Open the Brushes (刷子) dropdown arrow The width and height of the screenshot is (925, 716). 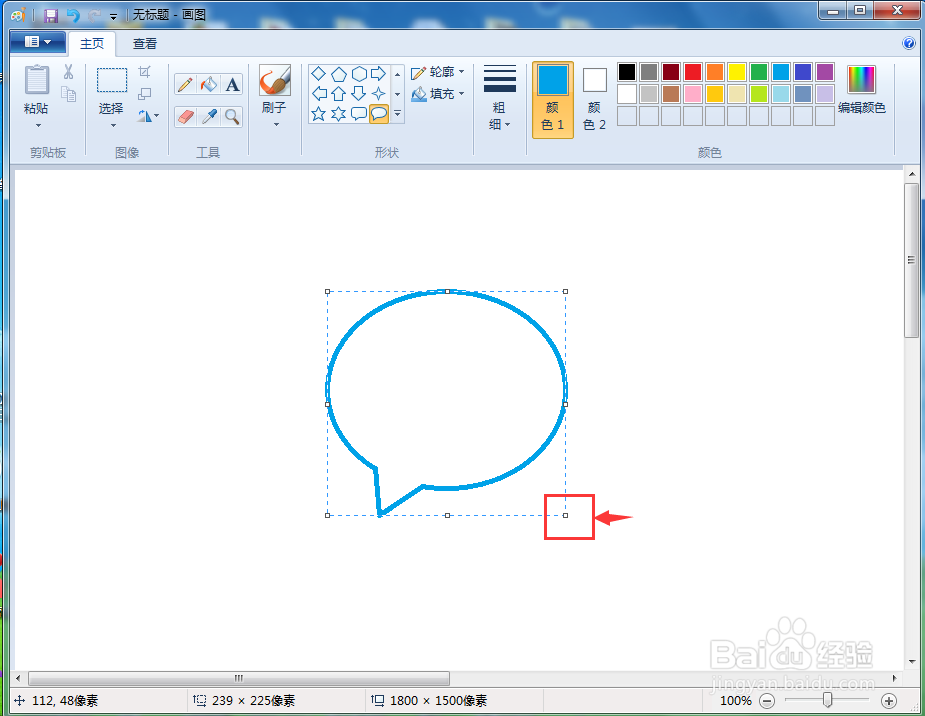tap(275, 124)
